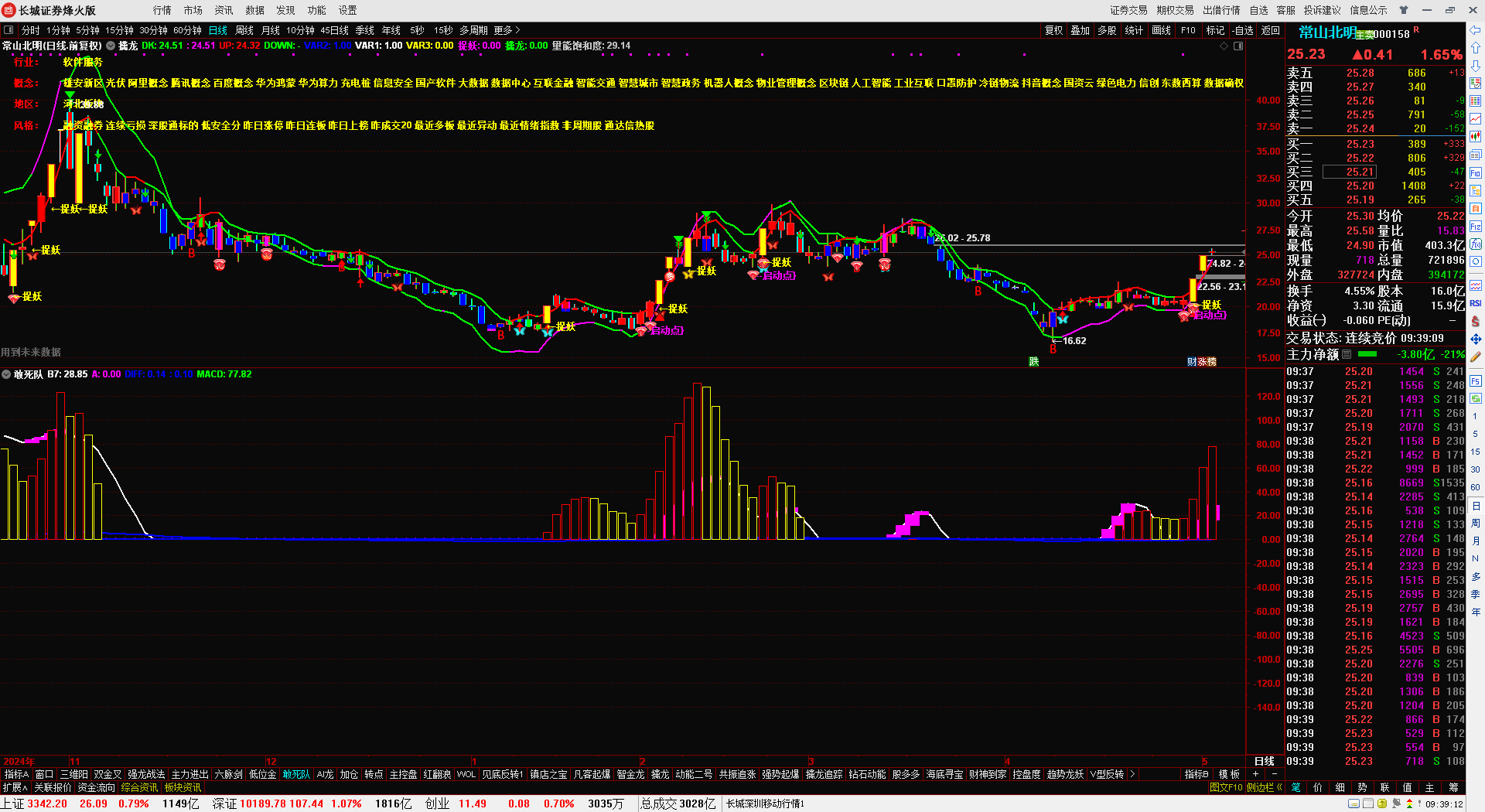The width and height of the screenshot is (1485, 812).
Task: Open the 市场 menu
Action: pyautogui.click(x=193, y=10)
